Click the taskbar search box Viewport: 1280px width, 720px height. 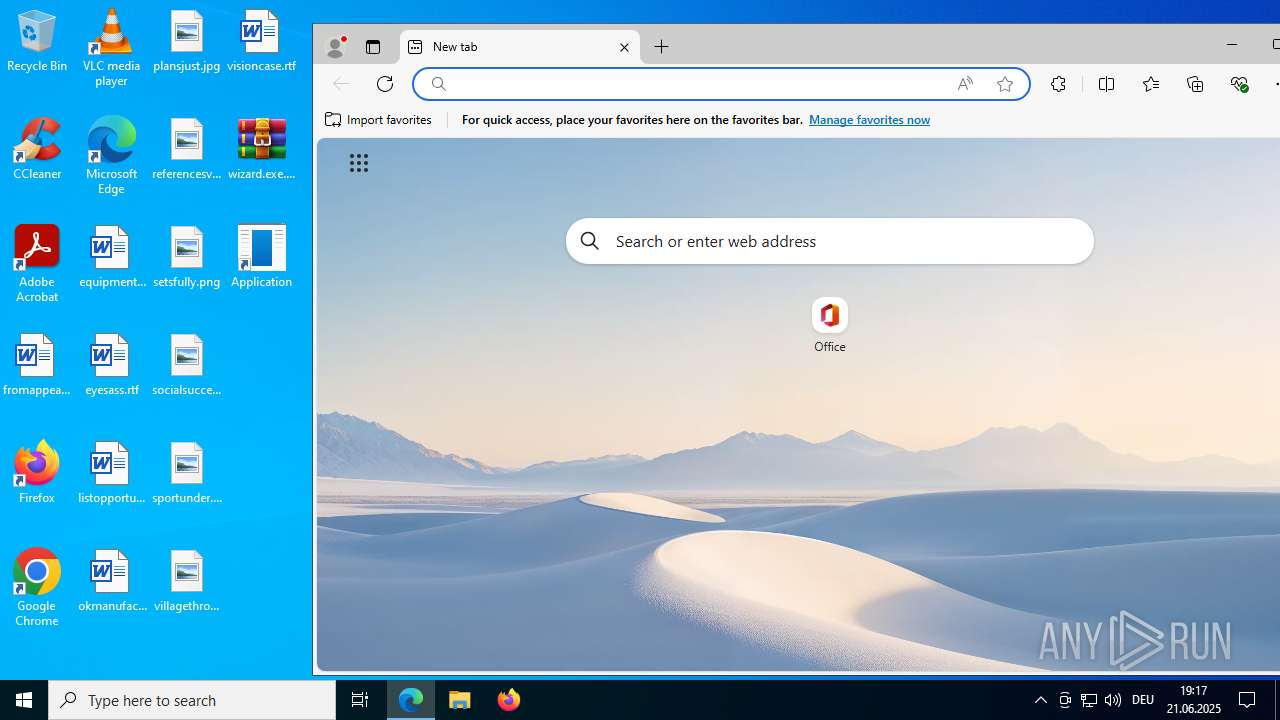click(192, 700)
